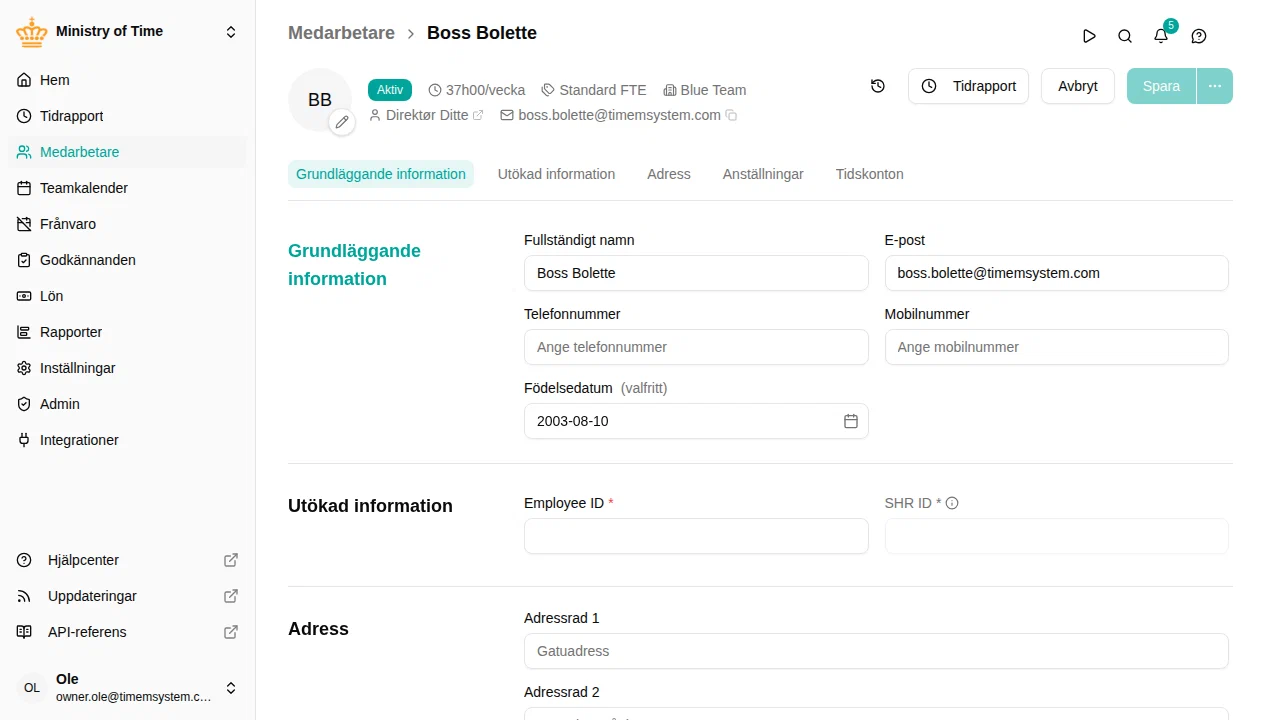Screen dimensions: 1280x720
Task: Click the Avbryt button
Action: [x=1078, y=86]
